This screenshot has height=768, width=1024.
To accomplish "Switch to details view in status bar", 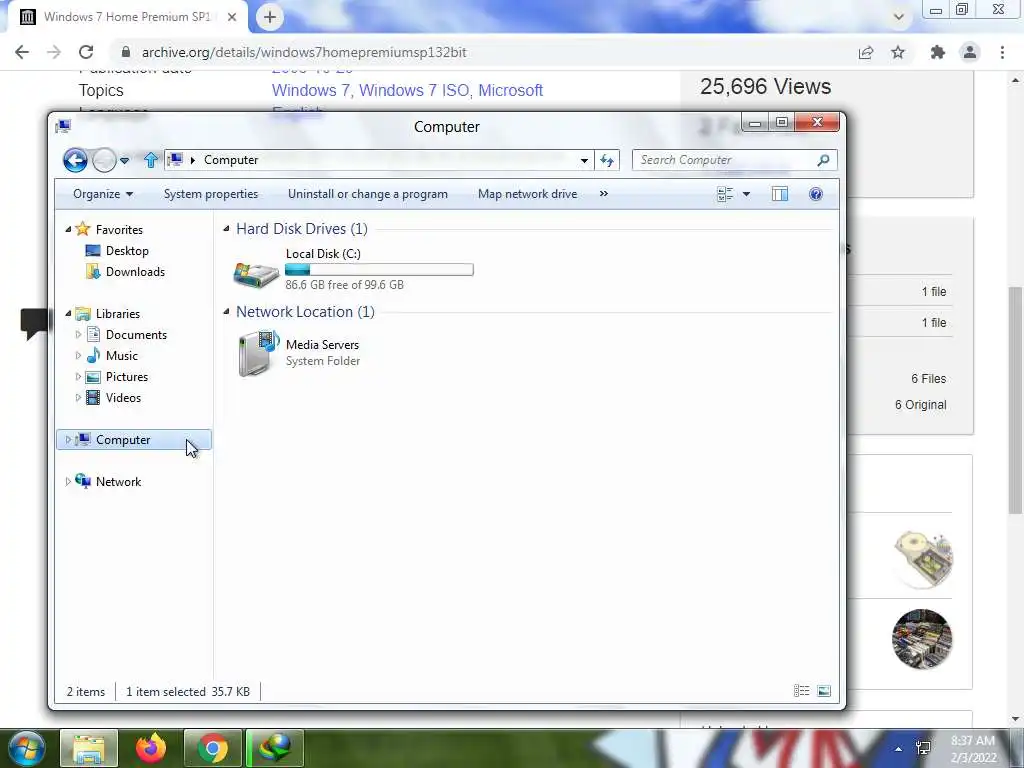I will [801, 691].
